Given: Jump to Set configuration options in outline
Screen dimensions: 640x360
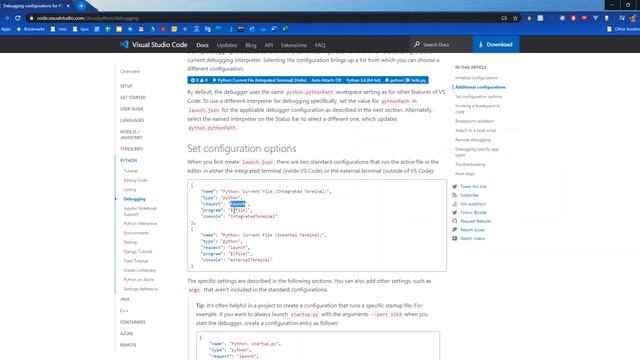Looking at the screenshot, I should (x=478, y=96).
